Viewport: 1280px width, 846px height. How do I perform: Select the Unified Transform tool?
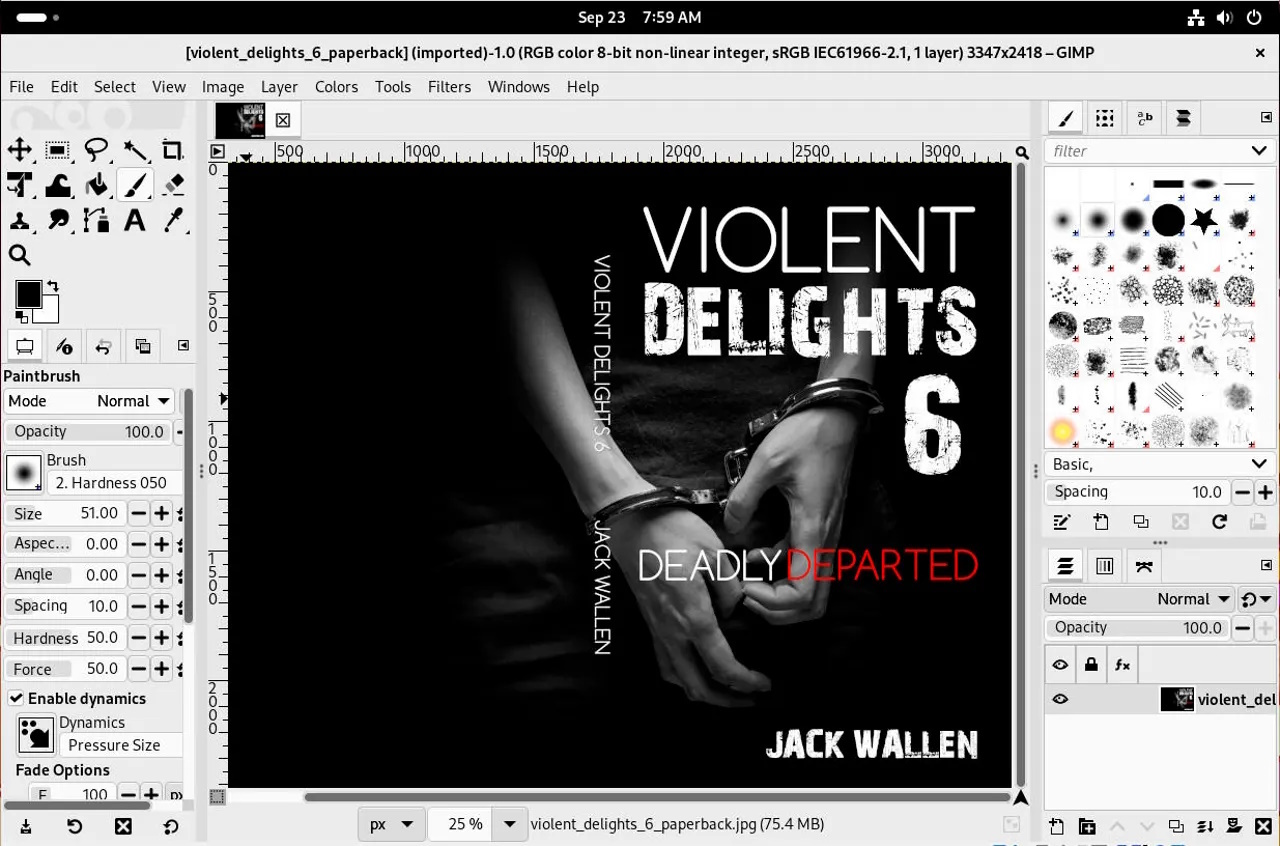[20, 185]
